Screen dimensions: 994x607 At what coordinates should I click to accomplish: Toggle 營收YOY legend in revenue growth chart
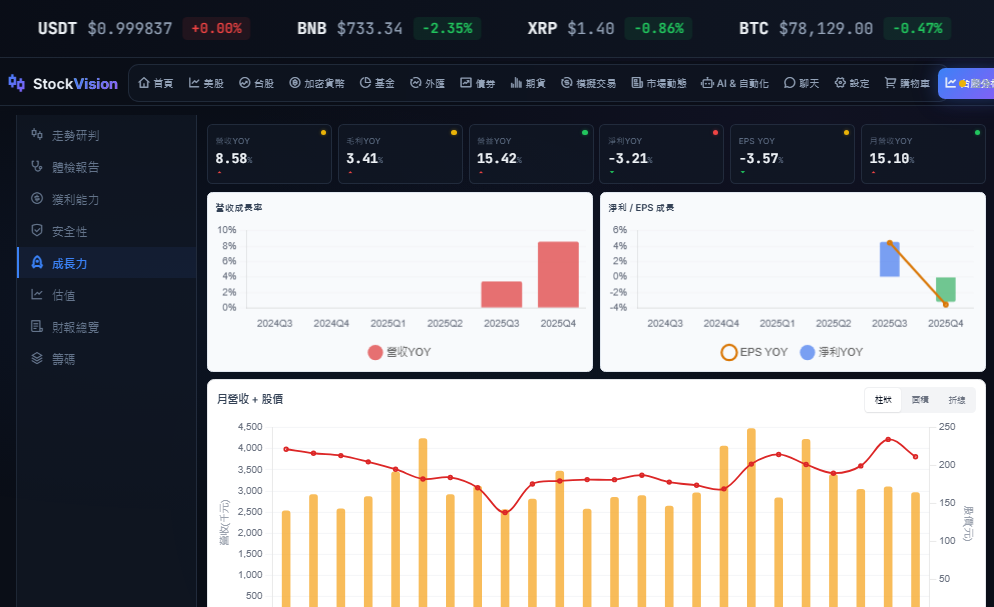[399, 352]
